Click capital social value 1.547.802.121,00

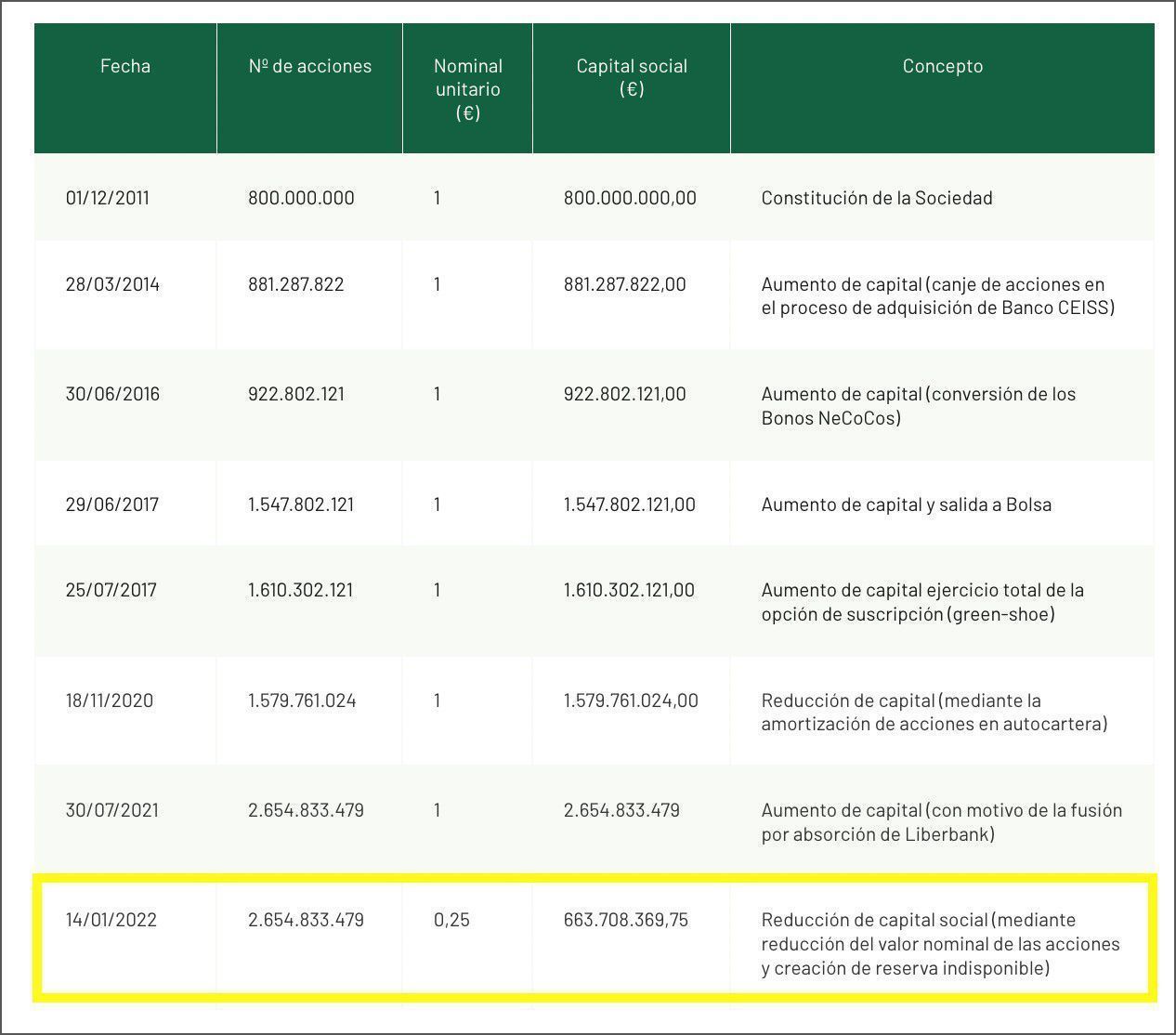(629, 504)
